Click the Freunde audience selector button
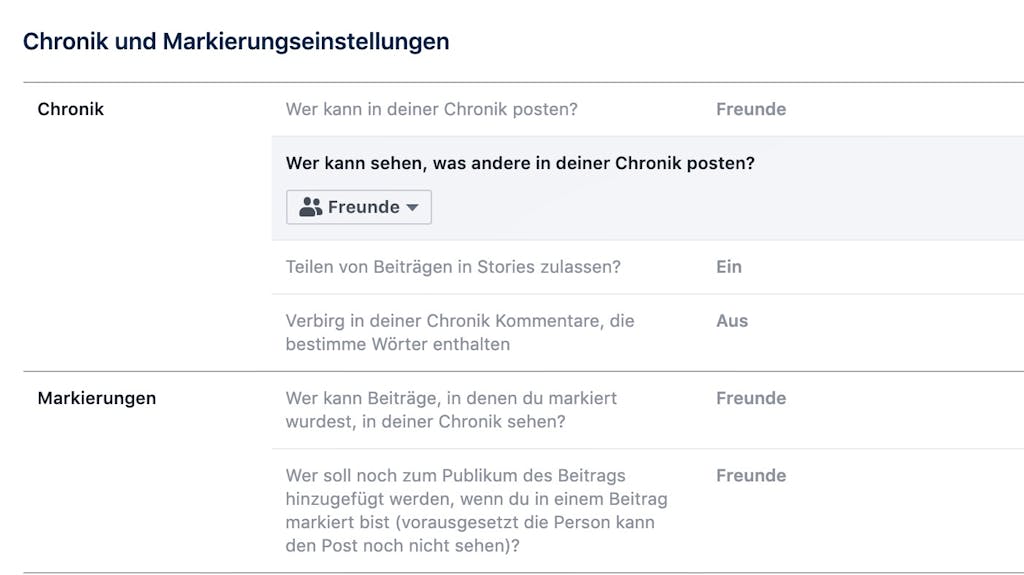This screenshot has height=575, width=1024. (359, 207)
